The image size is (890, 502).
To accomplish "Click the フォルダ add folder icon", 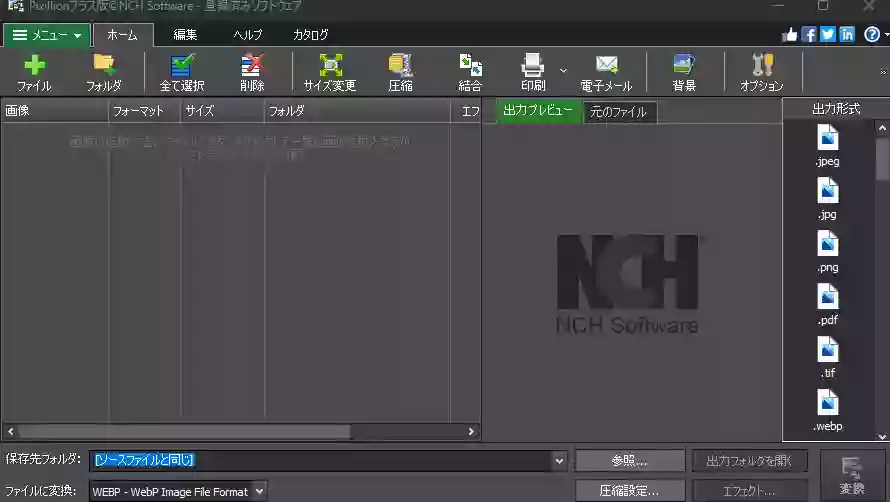I will tap(103, 66).
